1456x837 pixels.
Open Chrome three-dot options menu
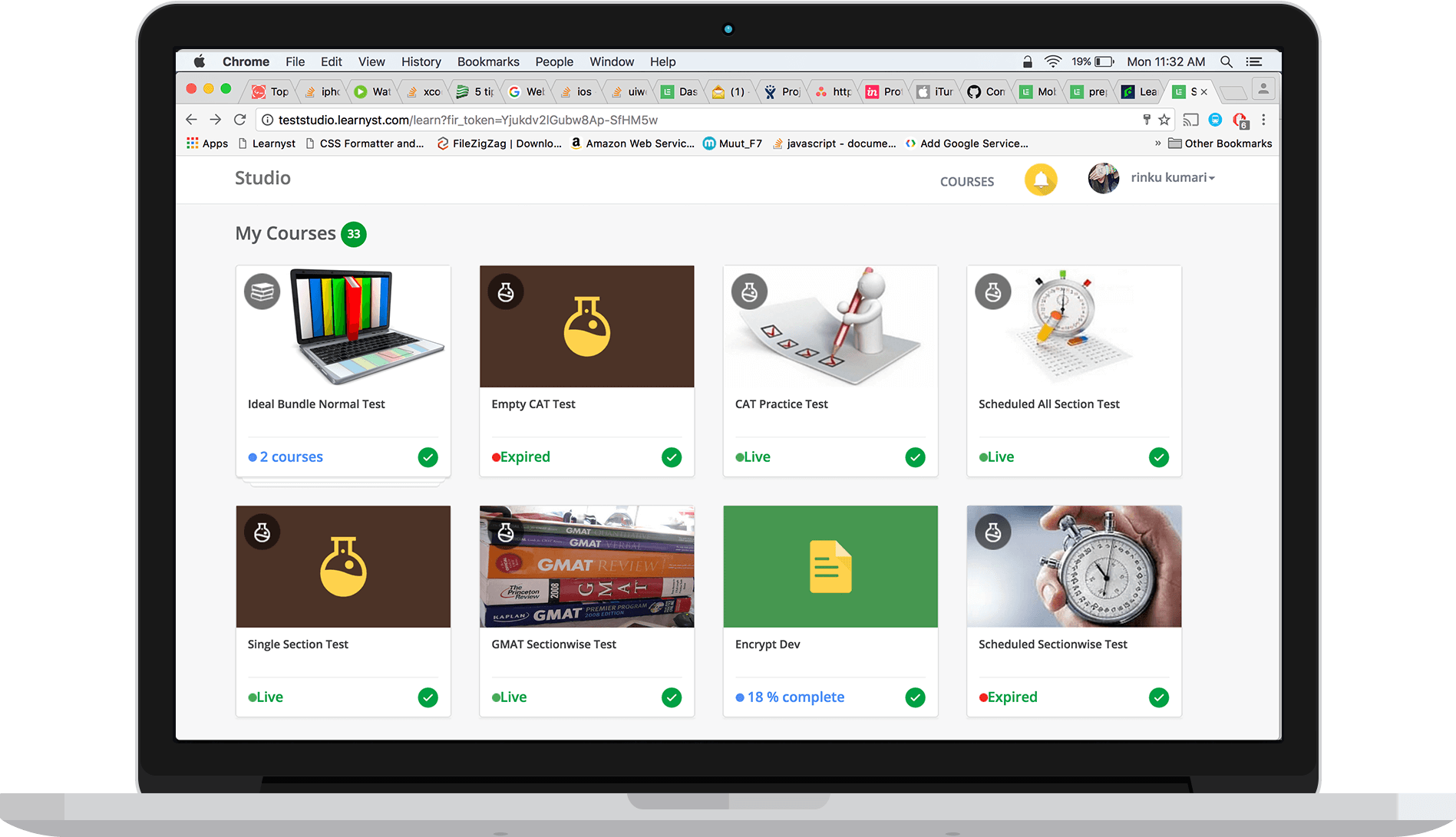click(1263, 120)
